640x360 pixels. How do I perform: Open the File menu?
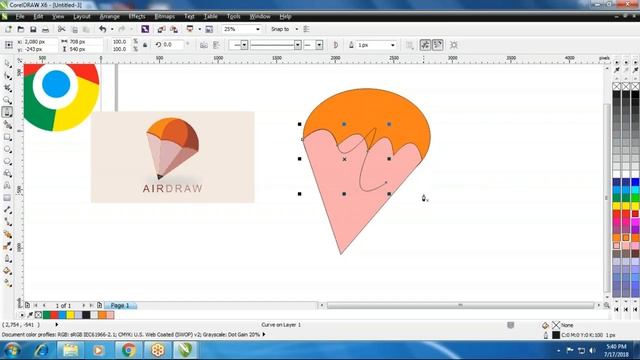[20, 16]
